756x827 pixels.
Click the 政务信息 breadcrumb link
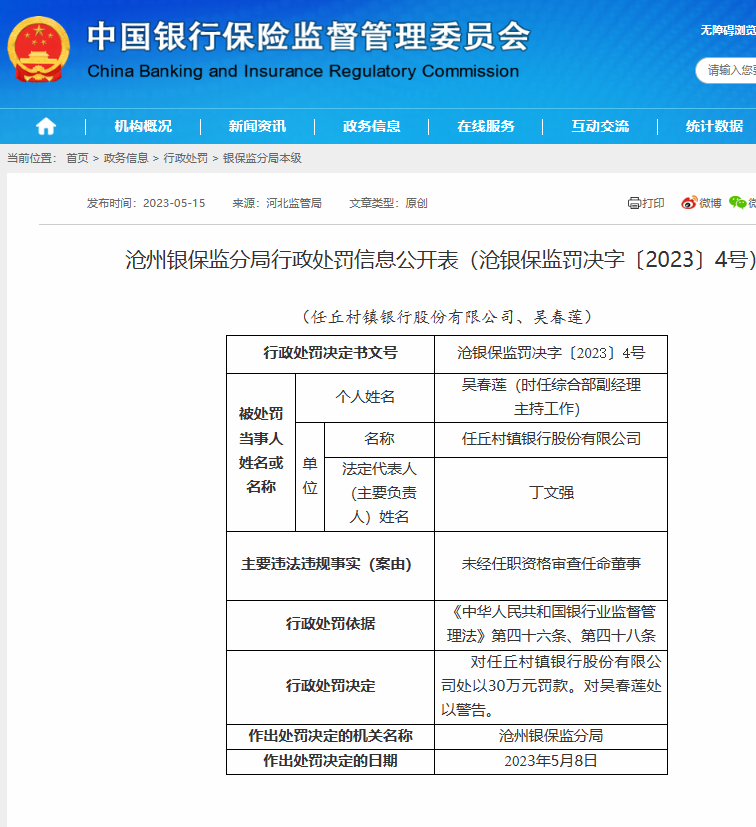(126, 158)
